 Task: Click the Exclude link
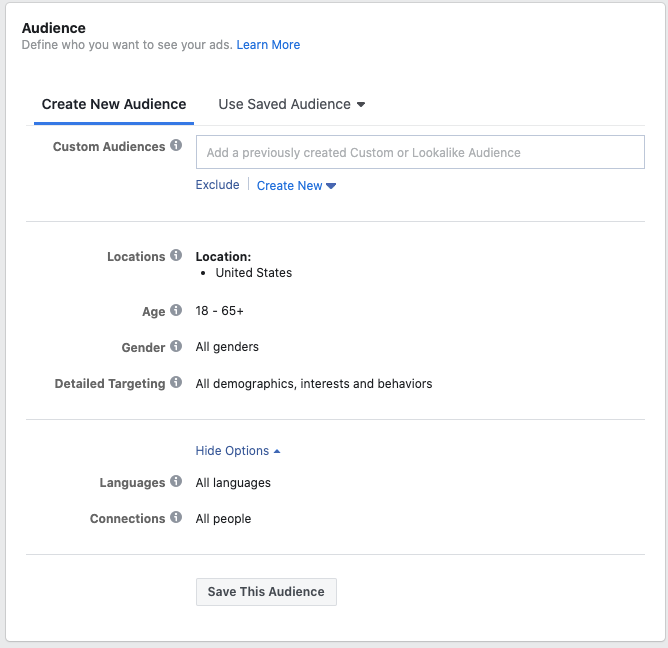point(217,185)
